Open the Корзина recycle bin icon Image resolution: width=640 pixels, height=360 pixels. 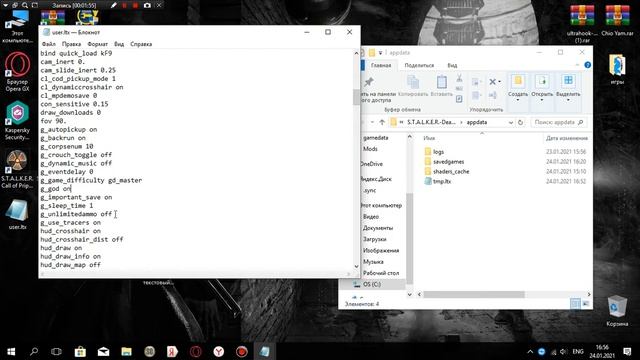click(x=617, y=311)
